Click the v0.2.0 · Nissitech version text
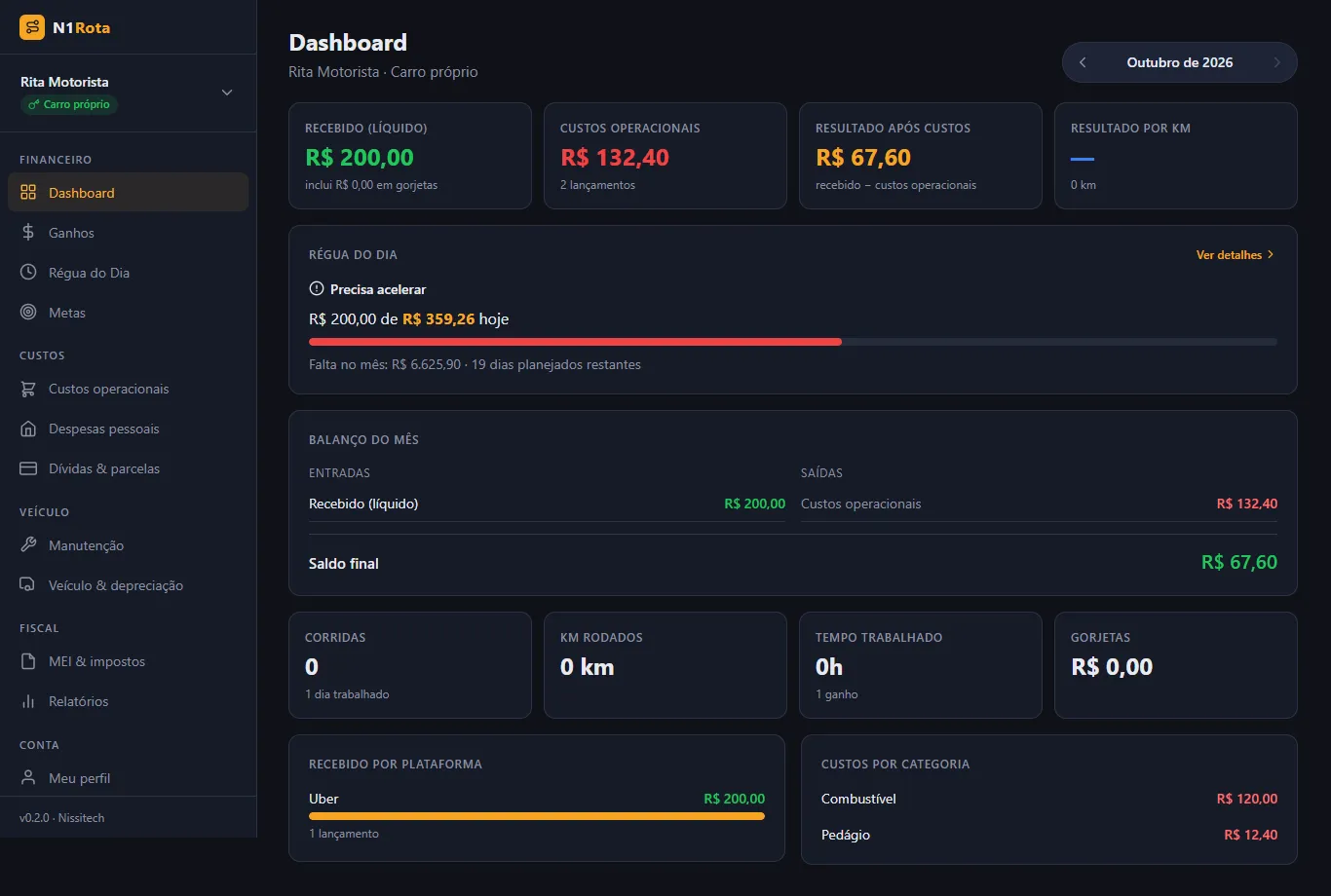The width and height of the screenshot is (1331, 896). [x=62, y=818]
